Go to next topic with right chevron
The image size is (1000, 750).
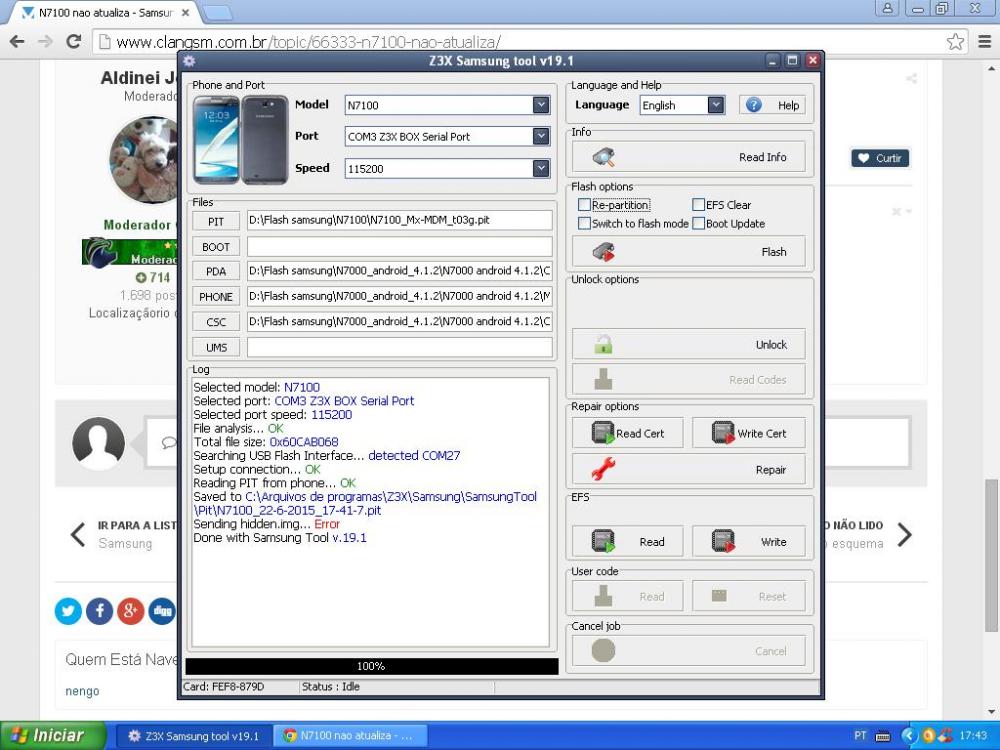tap(904, 534)
